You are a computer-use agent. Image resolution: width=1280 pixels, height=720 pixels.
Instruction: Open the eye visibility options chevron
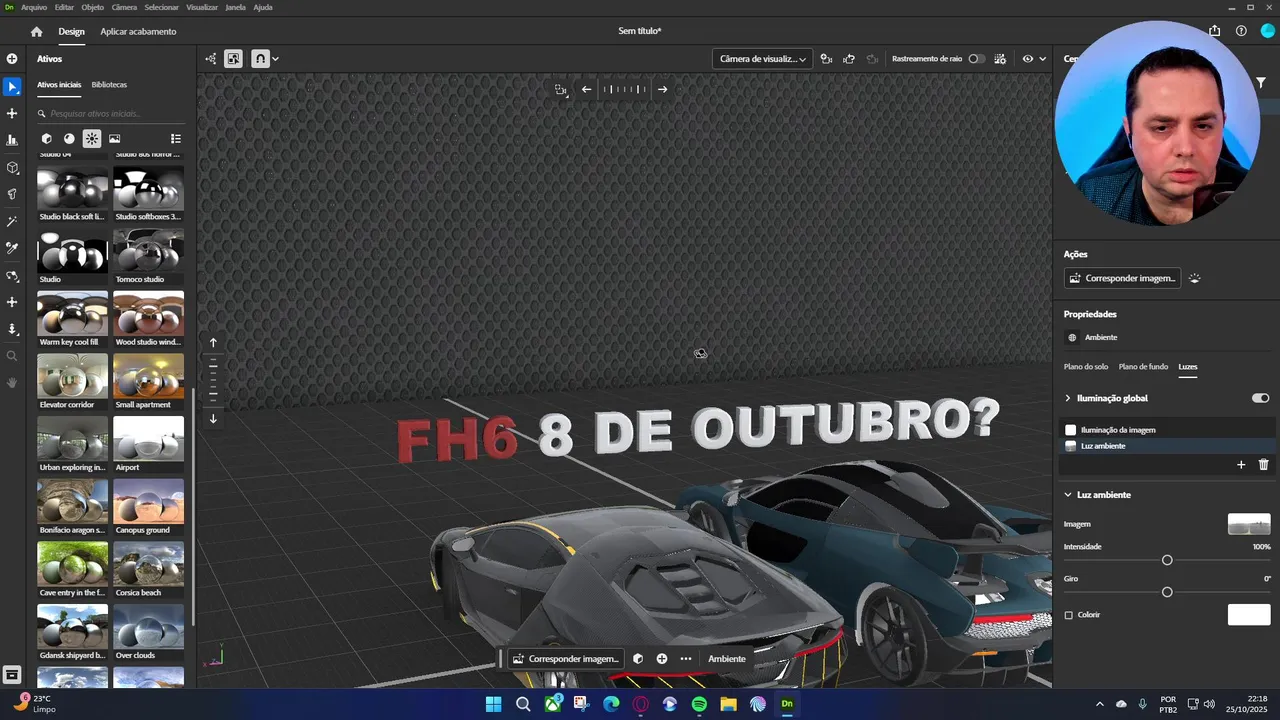click(1042, 59)
